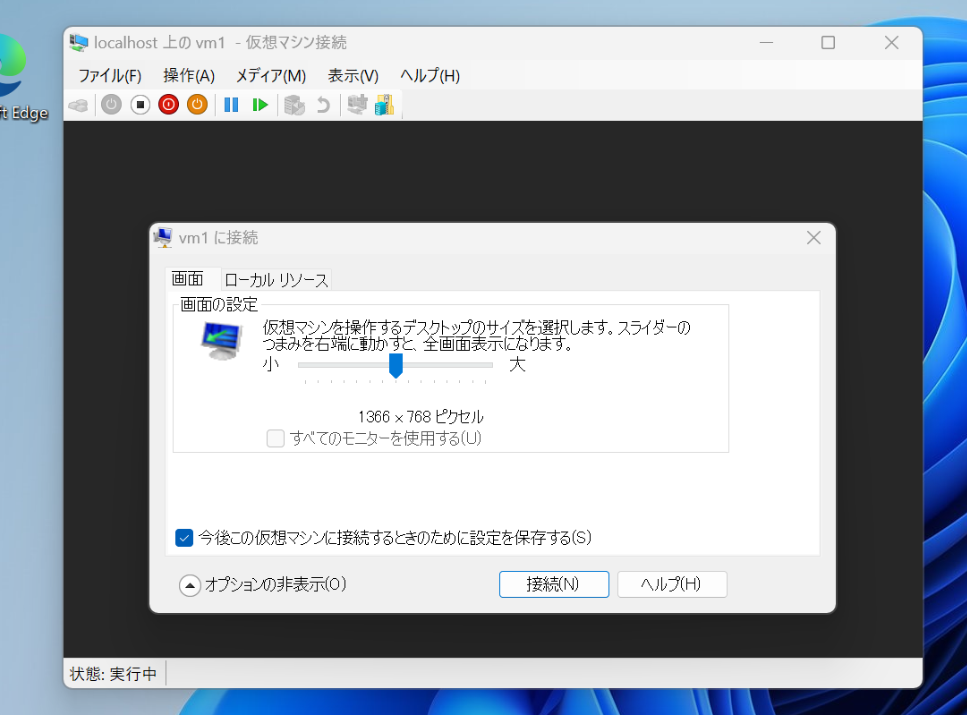Click the grey Start power icon

[111, 105]
